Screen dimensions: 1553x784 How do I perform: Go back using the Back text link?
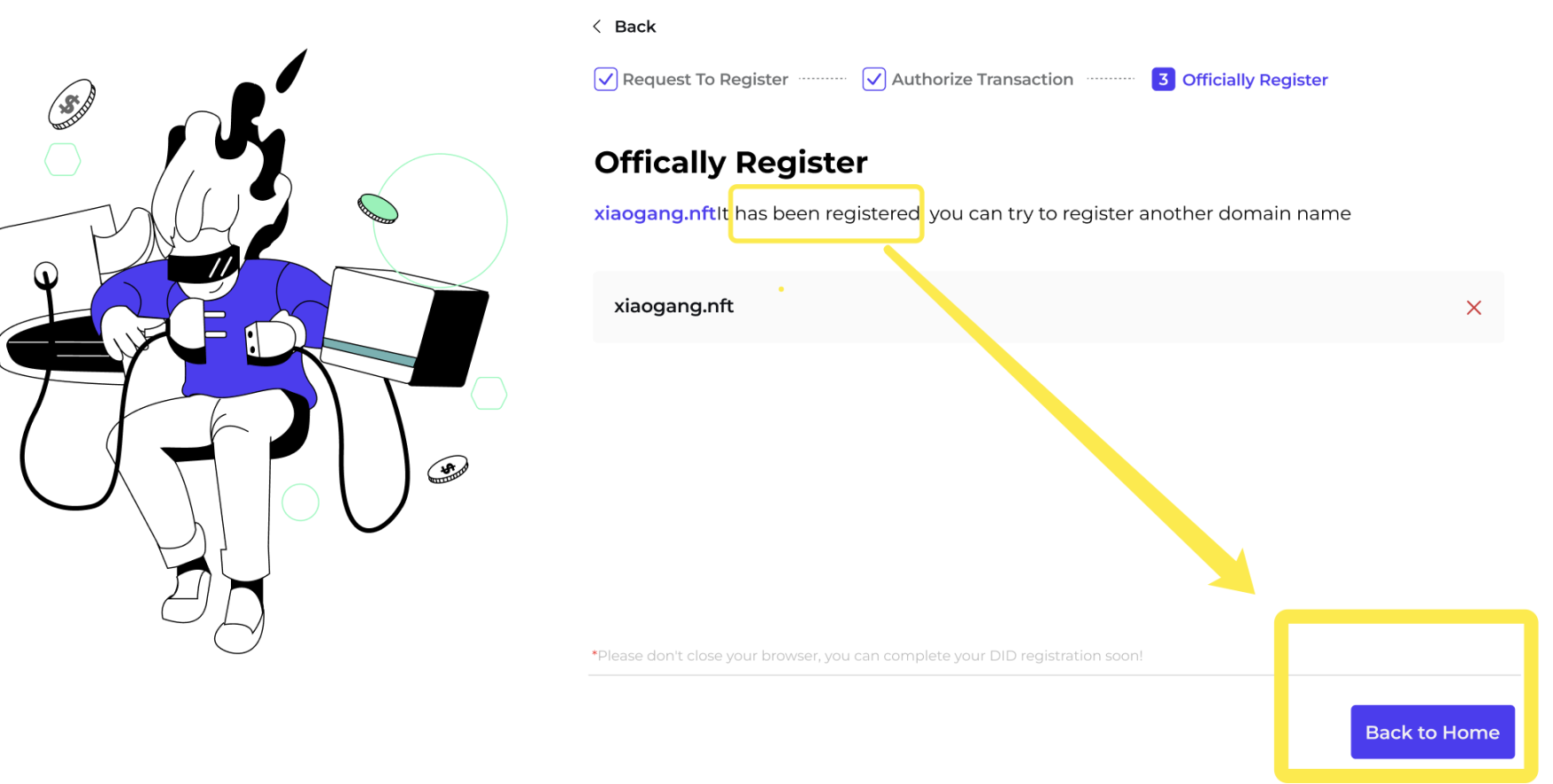coord(635,27)
